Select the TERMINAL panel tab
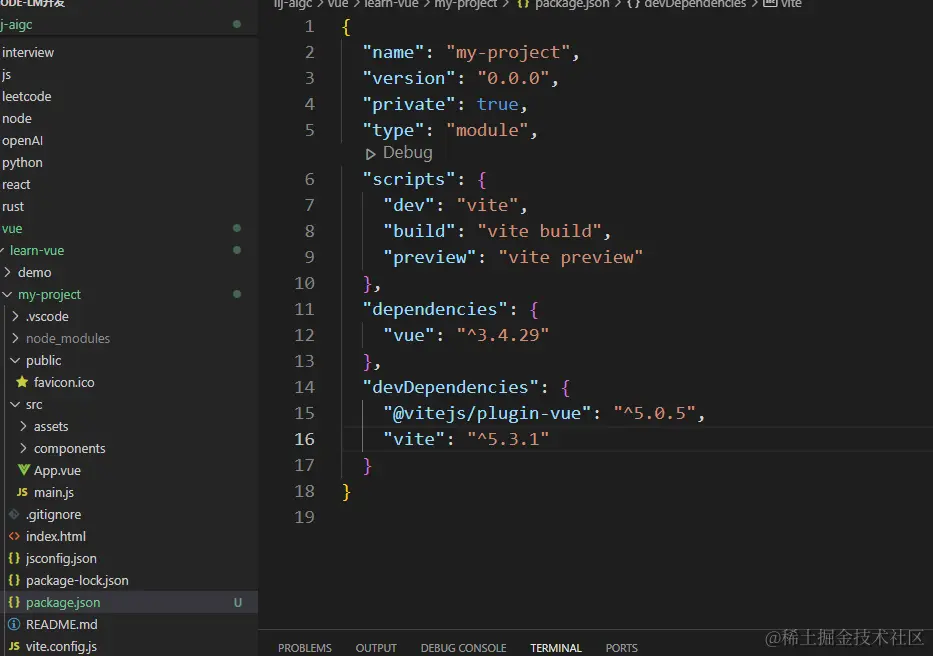 556,648
